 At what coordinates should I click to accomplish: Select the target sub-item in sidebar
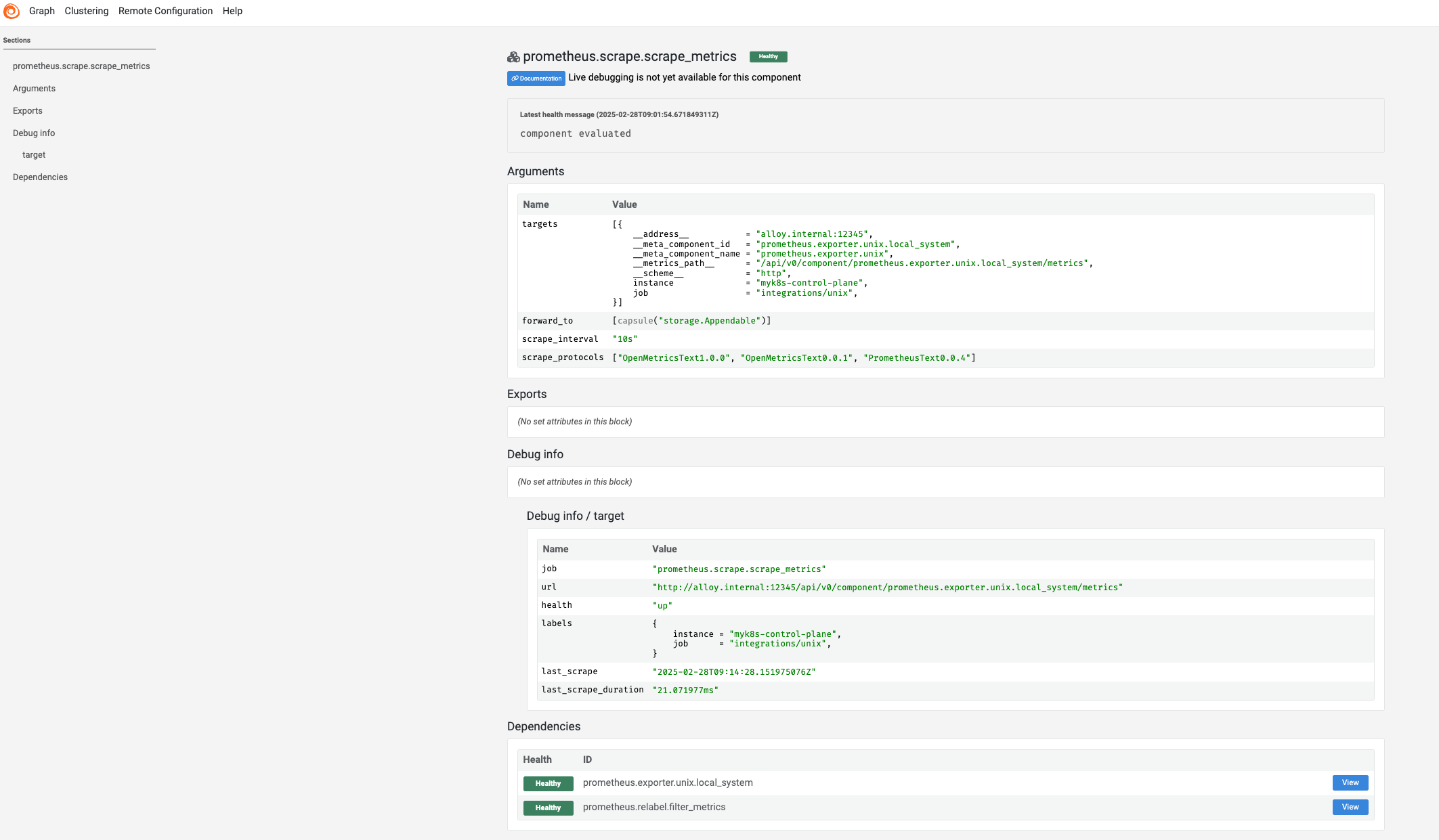(x=34, y=155)
